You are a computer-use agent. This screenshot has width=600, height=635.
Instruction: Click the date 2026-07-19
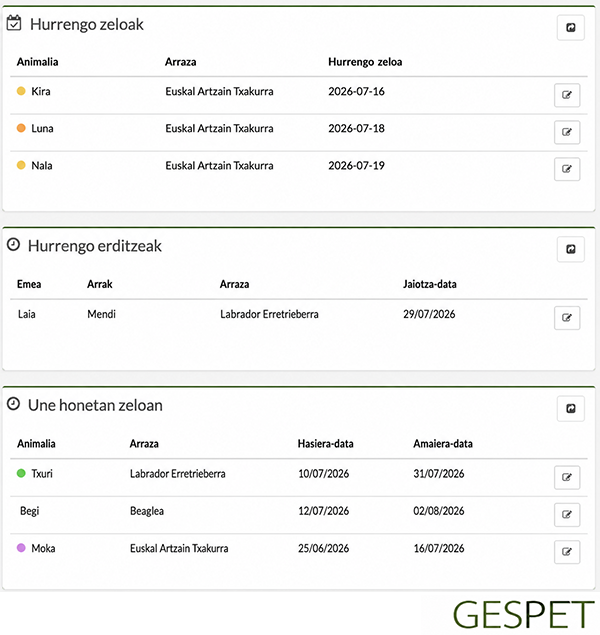coord(356,166)
